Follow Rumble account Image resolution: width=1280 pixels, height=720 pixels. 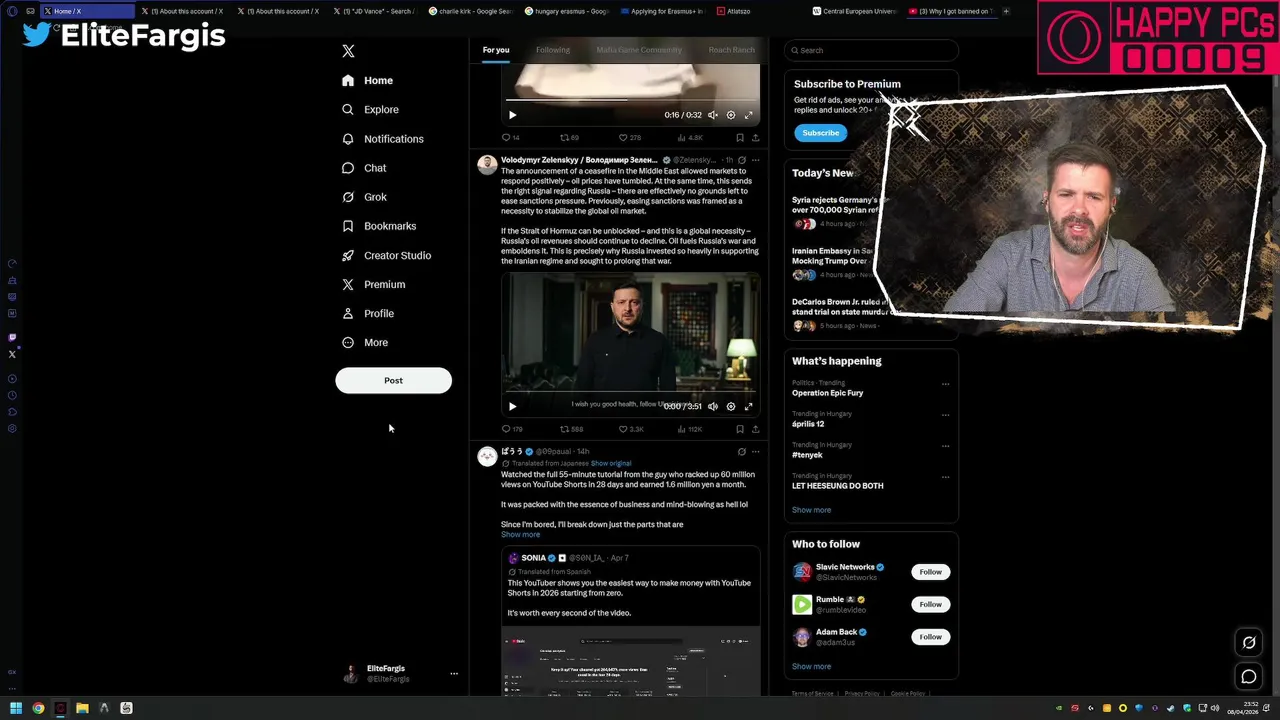(930, 604)
